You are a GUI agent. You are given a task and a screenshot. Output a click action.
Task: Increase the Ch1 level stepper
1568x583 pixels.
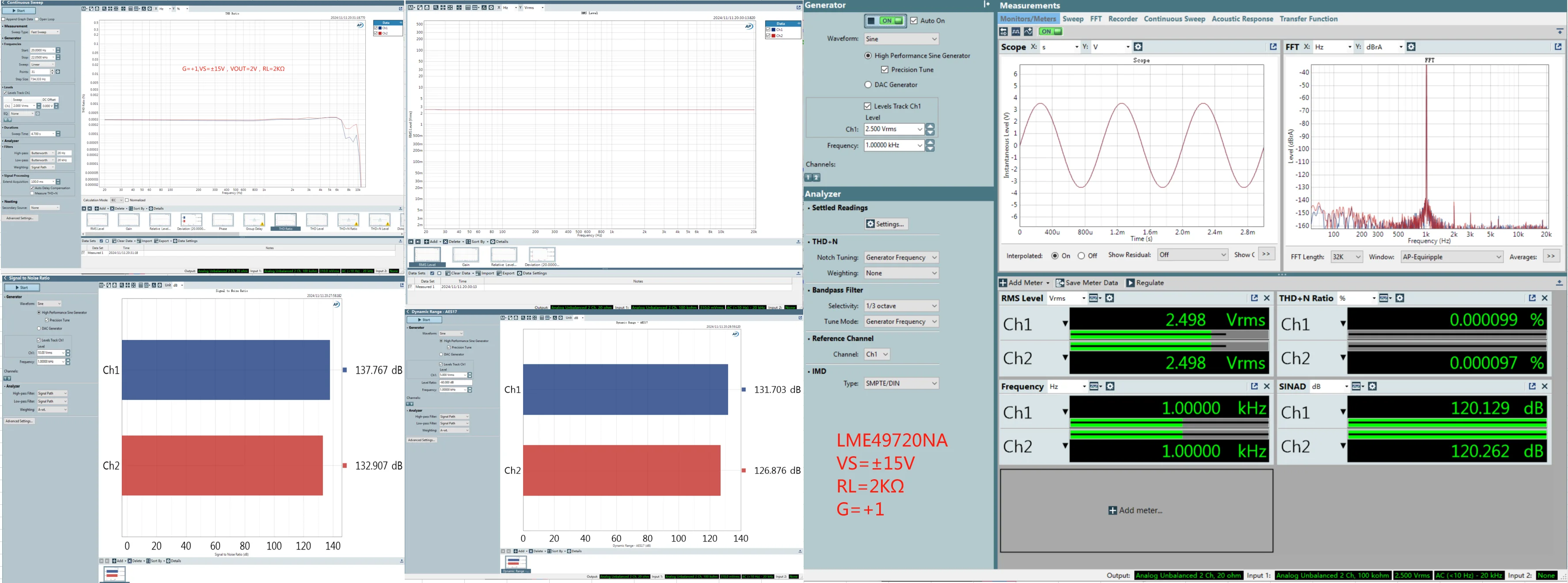click(x=930, y=127)
